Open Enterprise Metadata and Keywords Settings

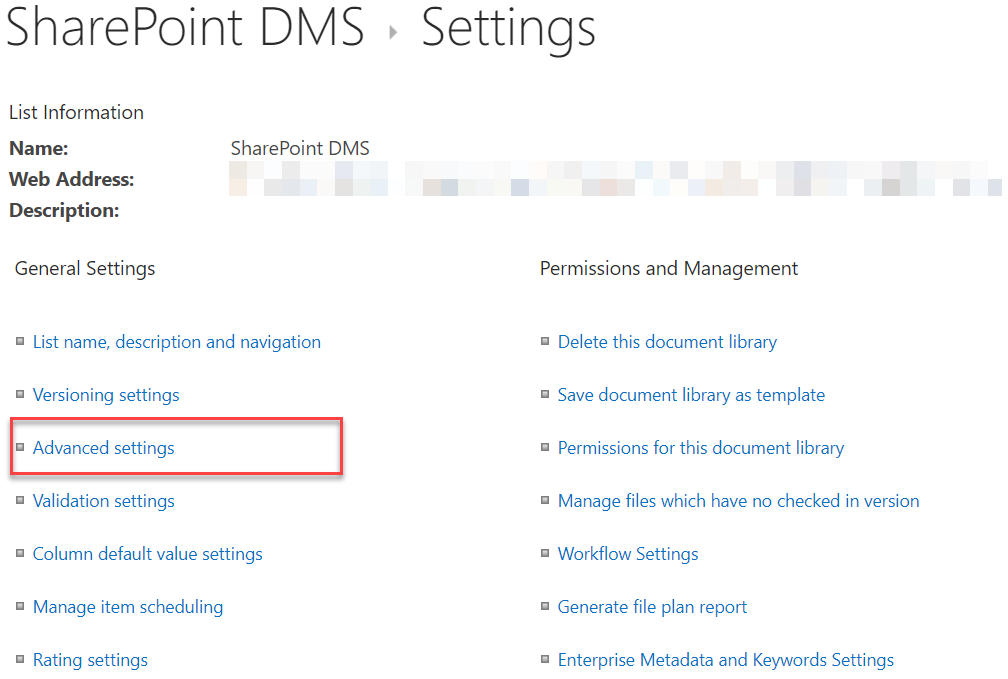(x=726, y=660)
